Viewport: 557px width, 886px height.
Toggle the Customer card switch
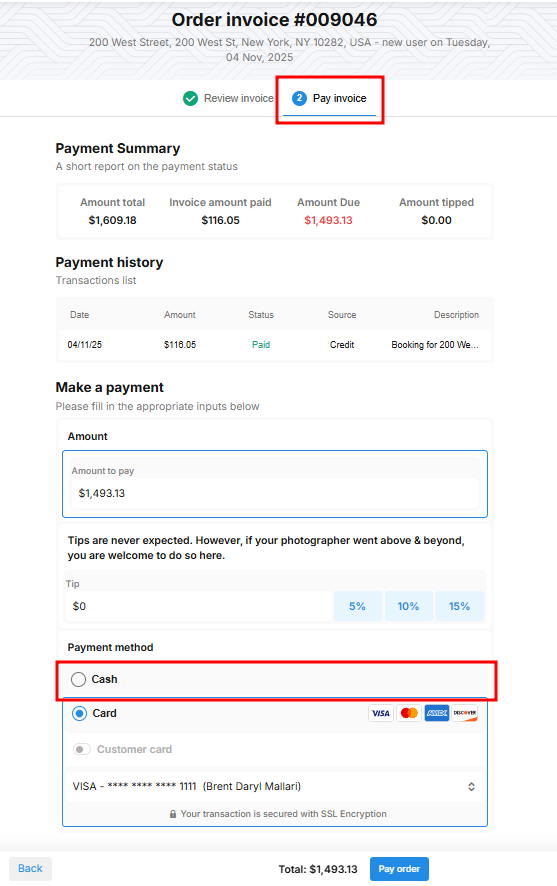(x=82, y=749)
